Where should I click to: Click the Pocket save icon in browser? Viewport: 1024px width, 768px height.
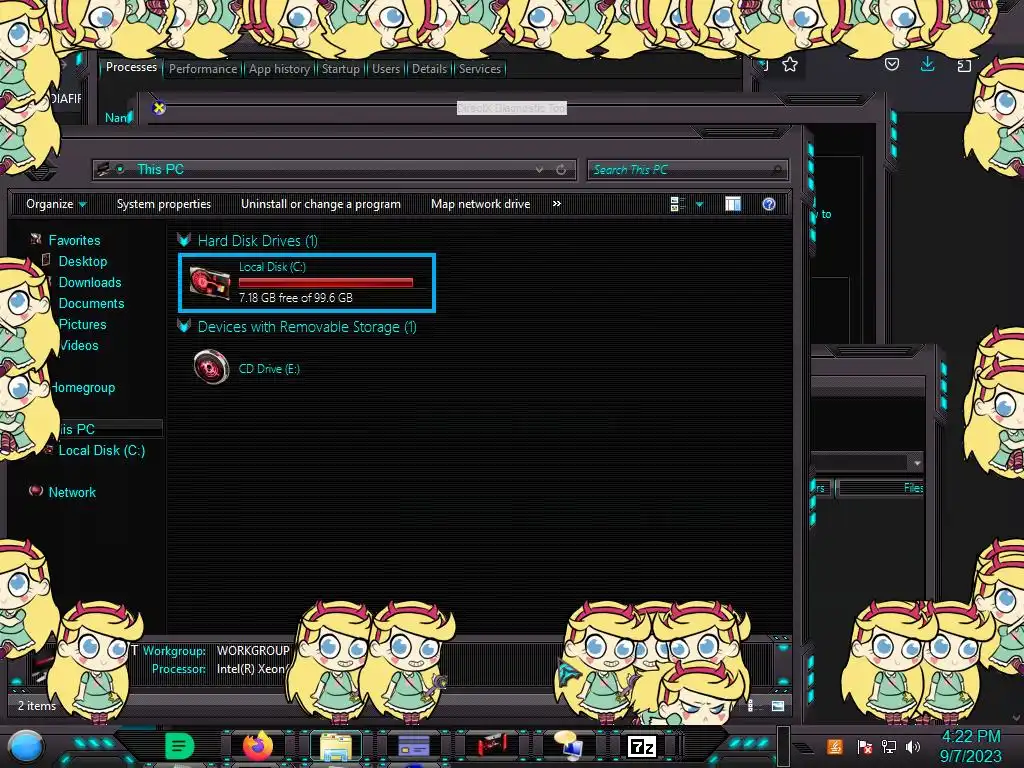point(891,64)
